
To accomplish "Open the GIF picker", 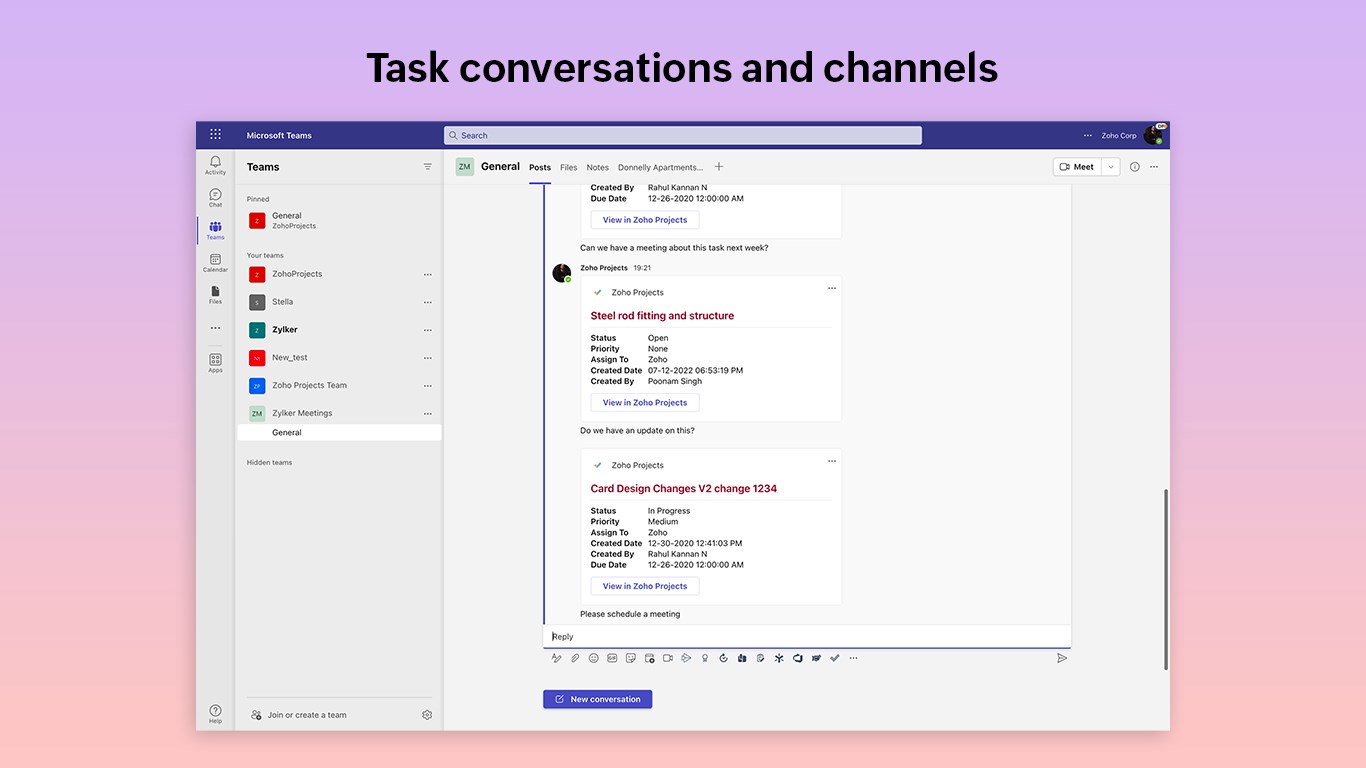I will tap(612, 658).
